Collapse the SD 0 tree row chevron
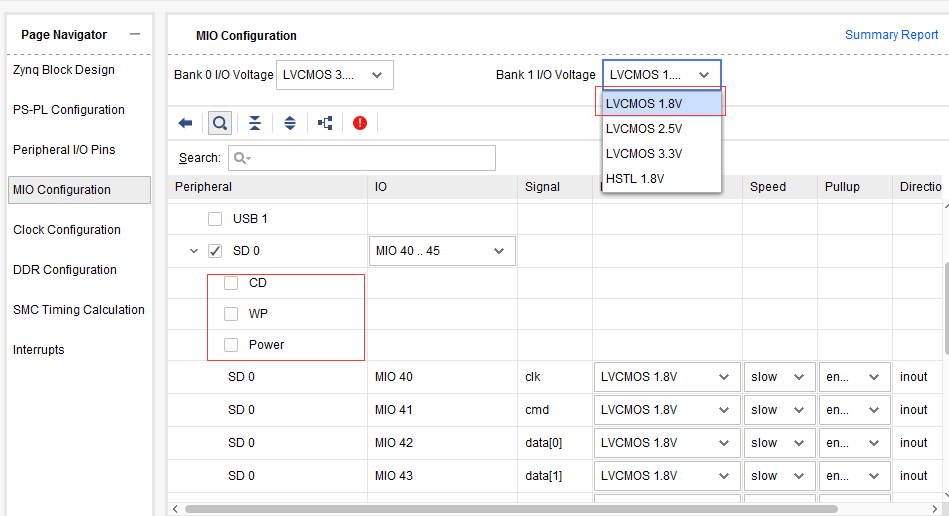Viewport: 949px width, 516px height. pyautogui.click(x=194, y=251)
